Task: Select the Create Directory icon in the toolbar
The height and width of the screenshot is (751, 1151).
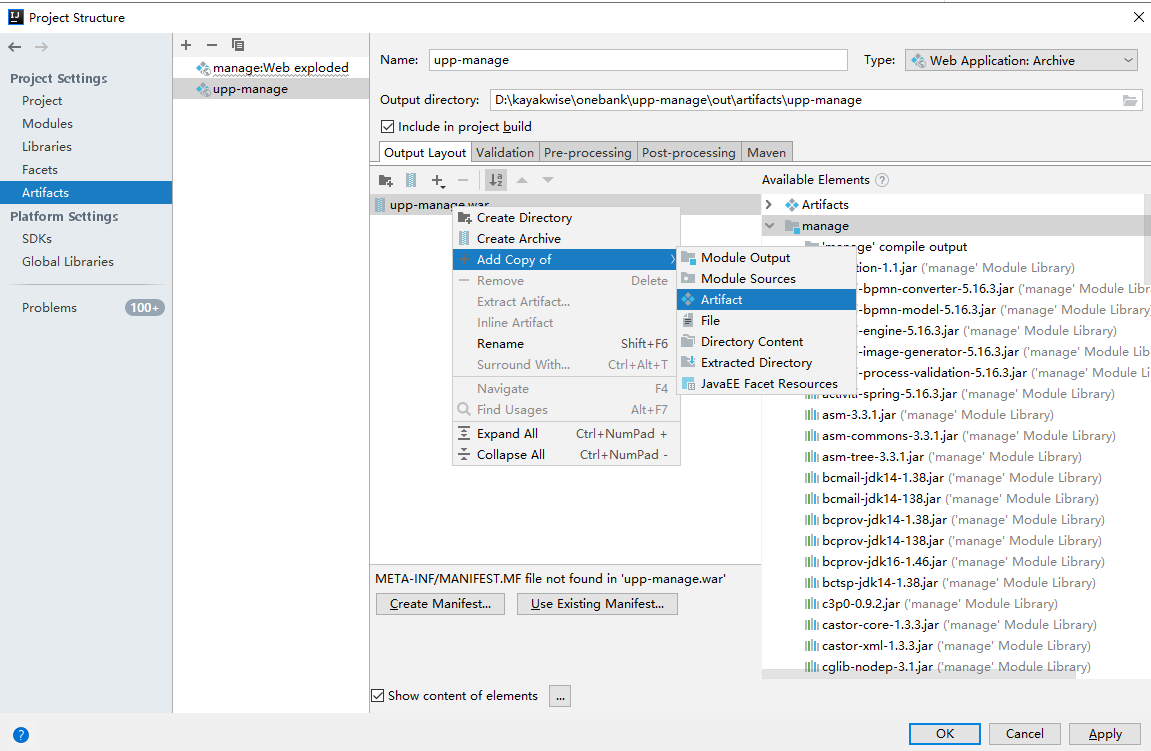Action: coord(387,180)
